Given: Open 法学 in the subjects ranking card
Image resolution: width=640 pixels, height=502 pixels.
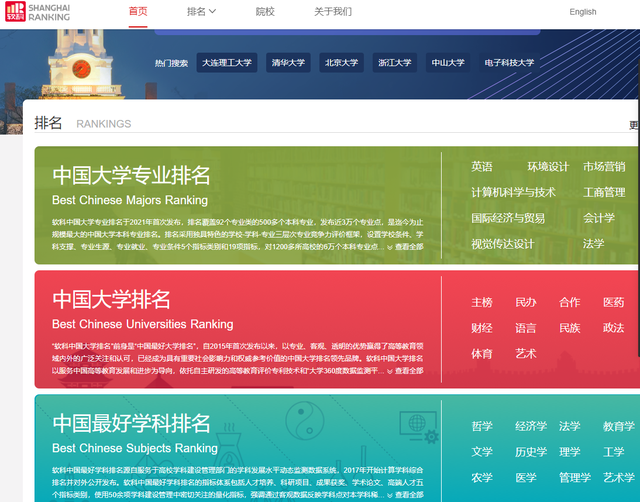Looking at the screenshot, I should click(x=570, y=426).
